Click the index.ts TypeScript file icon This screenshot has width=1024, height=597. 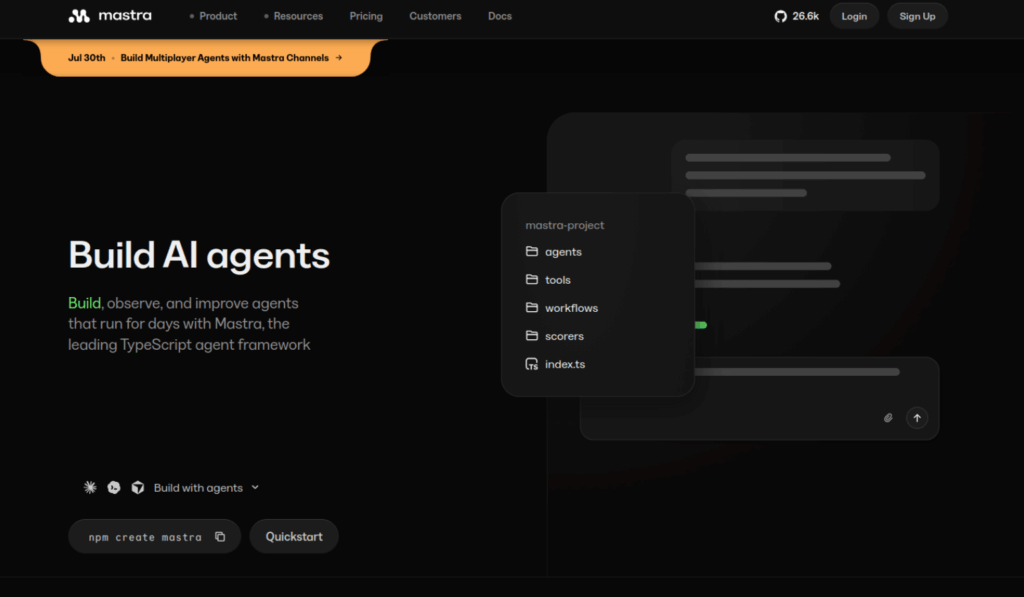[x=532, y=364]
